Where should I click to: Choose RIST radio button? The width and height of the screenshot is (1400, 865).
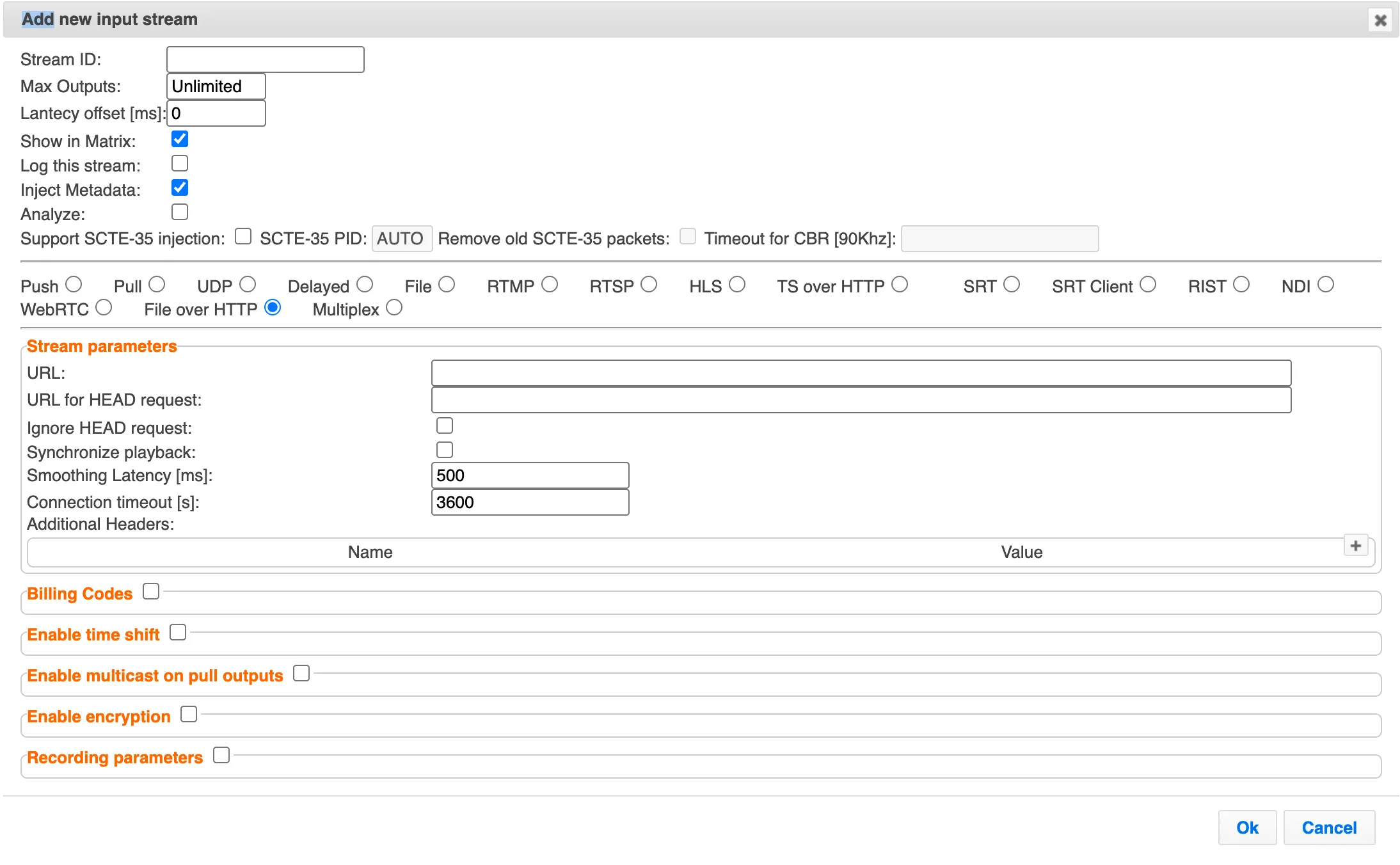pyautogui.click(x=1241, y=284)
